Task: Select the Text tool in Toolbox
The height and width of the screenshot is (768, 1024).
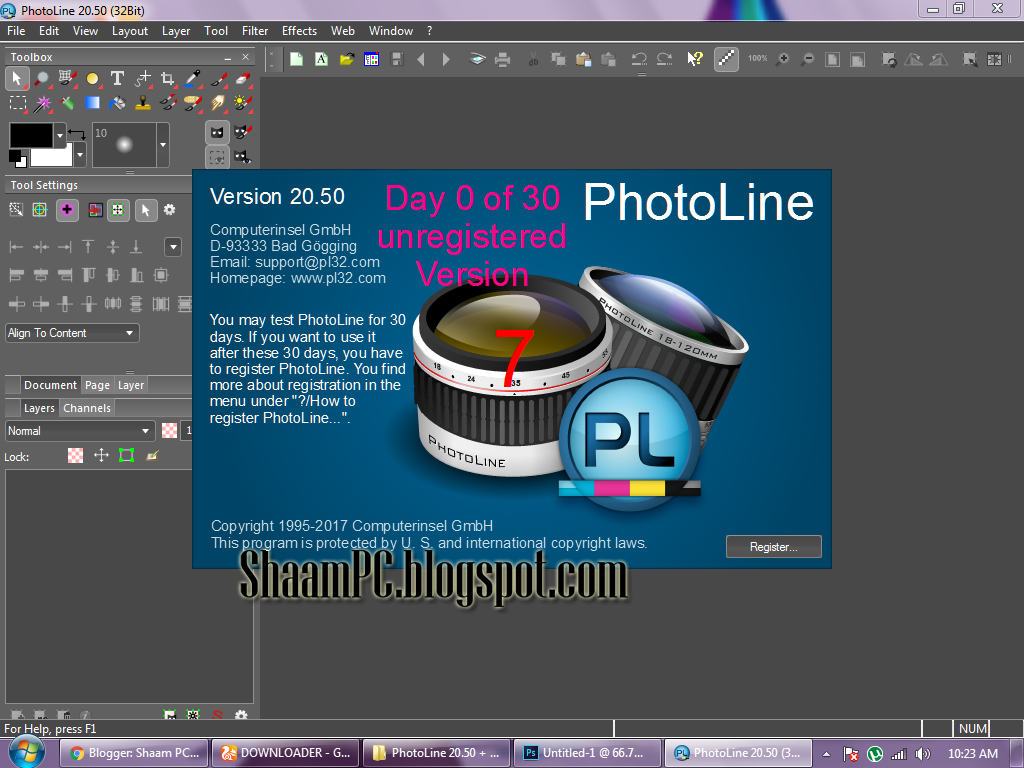Action: point(117,79)
